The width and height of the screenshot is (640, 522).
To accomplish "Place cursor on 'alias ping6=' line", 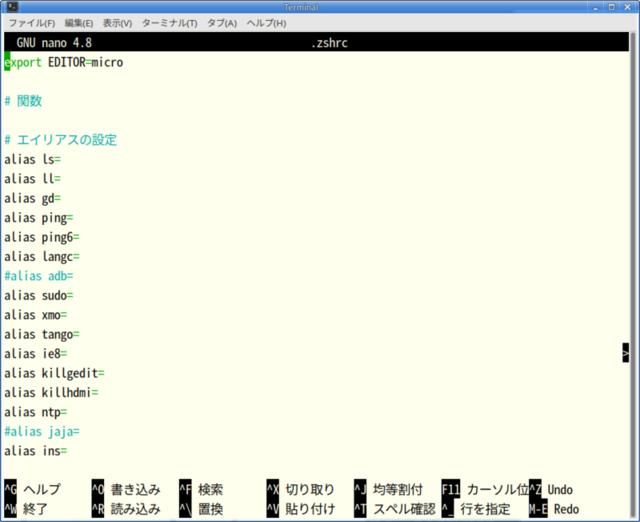I will (x=42, y=237).
